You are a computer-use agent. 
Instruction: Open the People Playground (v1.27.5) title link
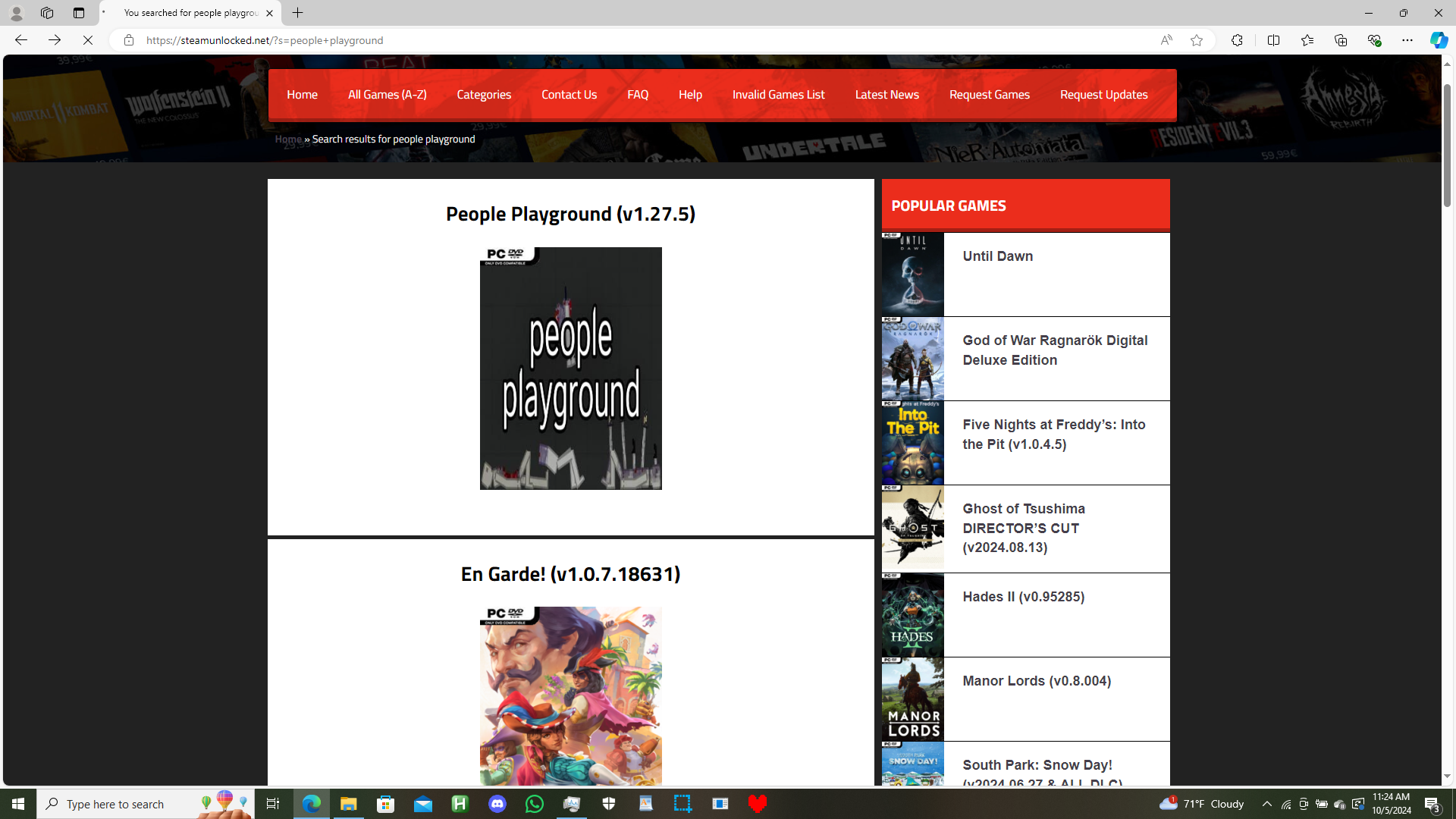pyautogui.click(x=570, y=214)
